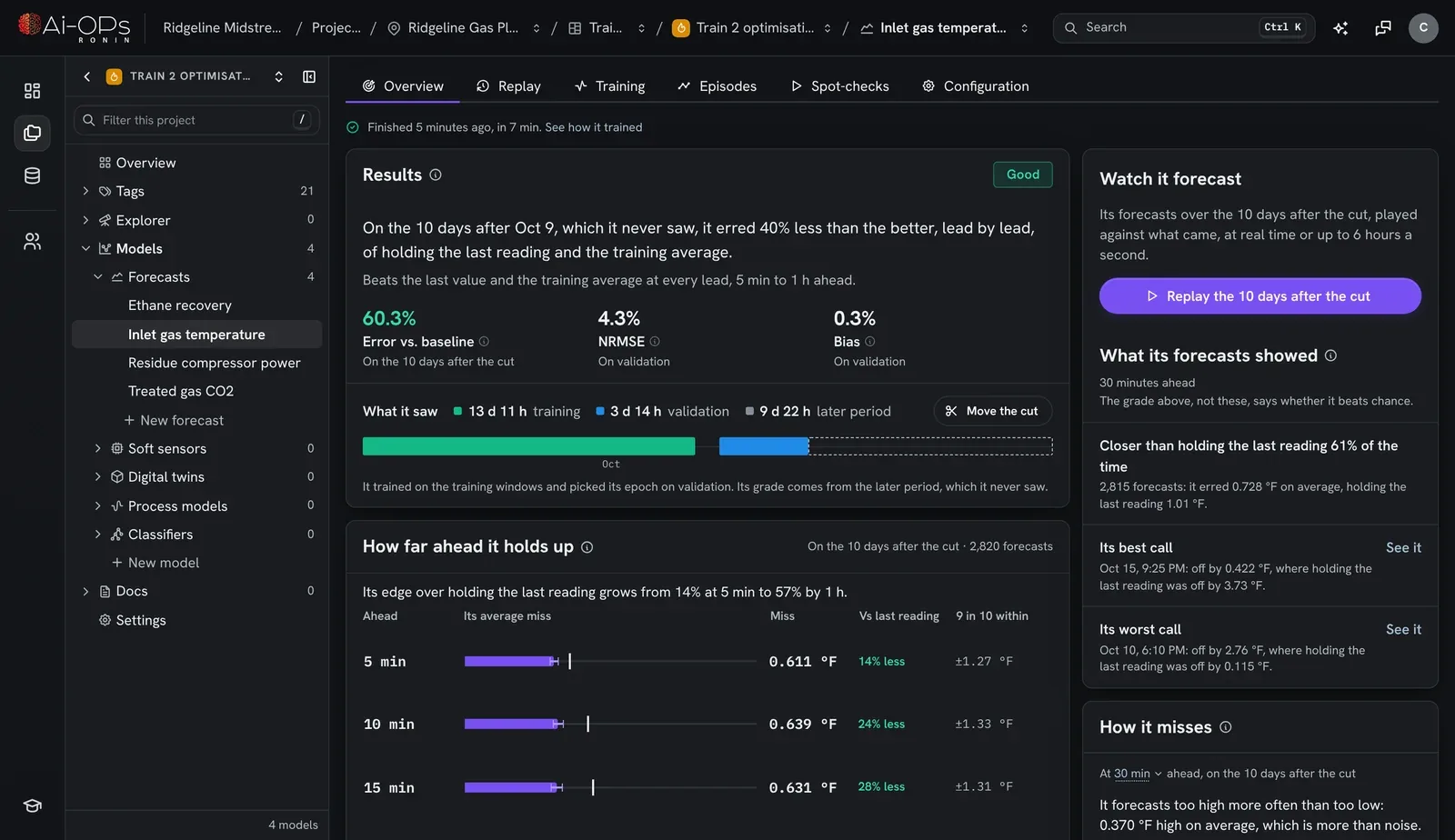Collapse the Forecasts tree node
The width and height of the screenshot is (1455, 840).
coord(97,276)
